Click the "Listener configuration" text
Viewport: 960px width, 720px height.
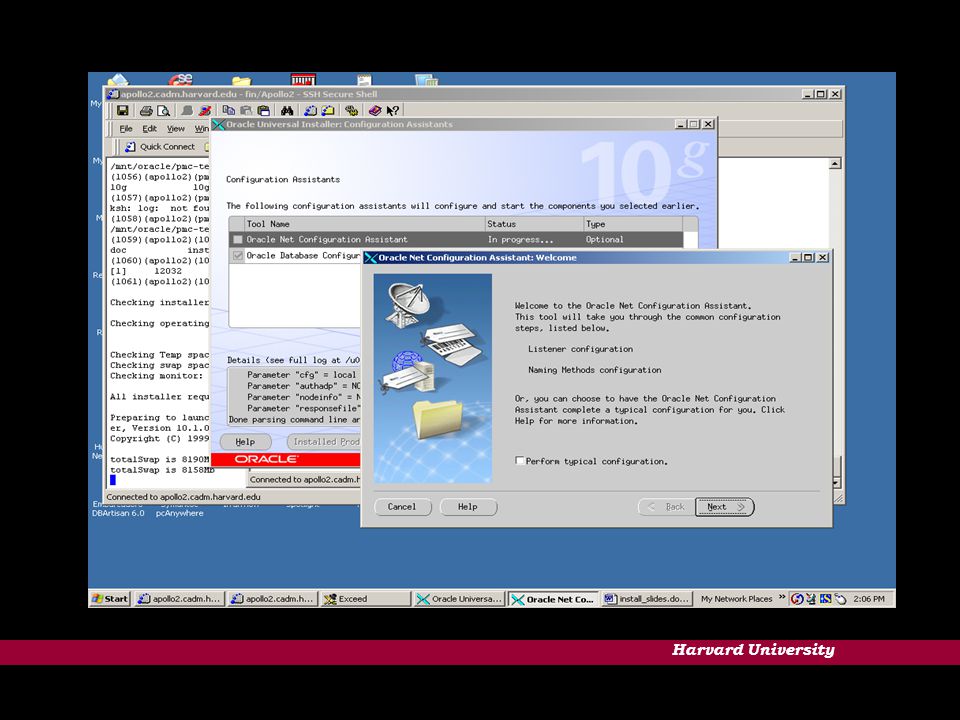coord(580,349)
